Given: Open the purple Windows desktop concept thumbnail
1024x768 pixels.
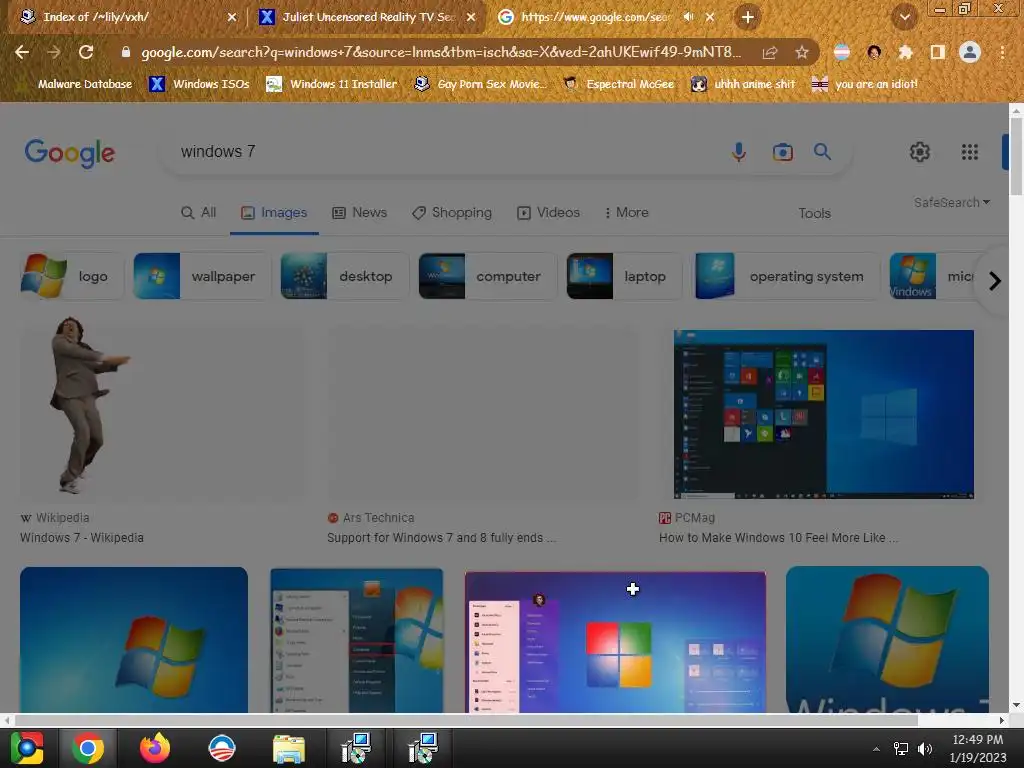Looking at the screenshot, I should click(615, 642).
